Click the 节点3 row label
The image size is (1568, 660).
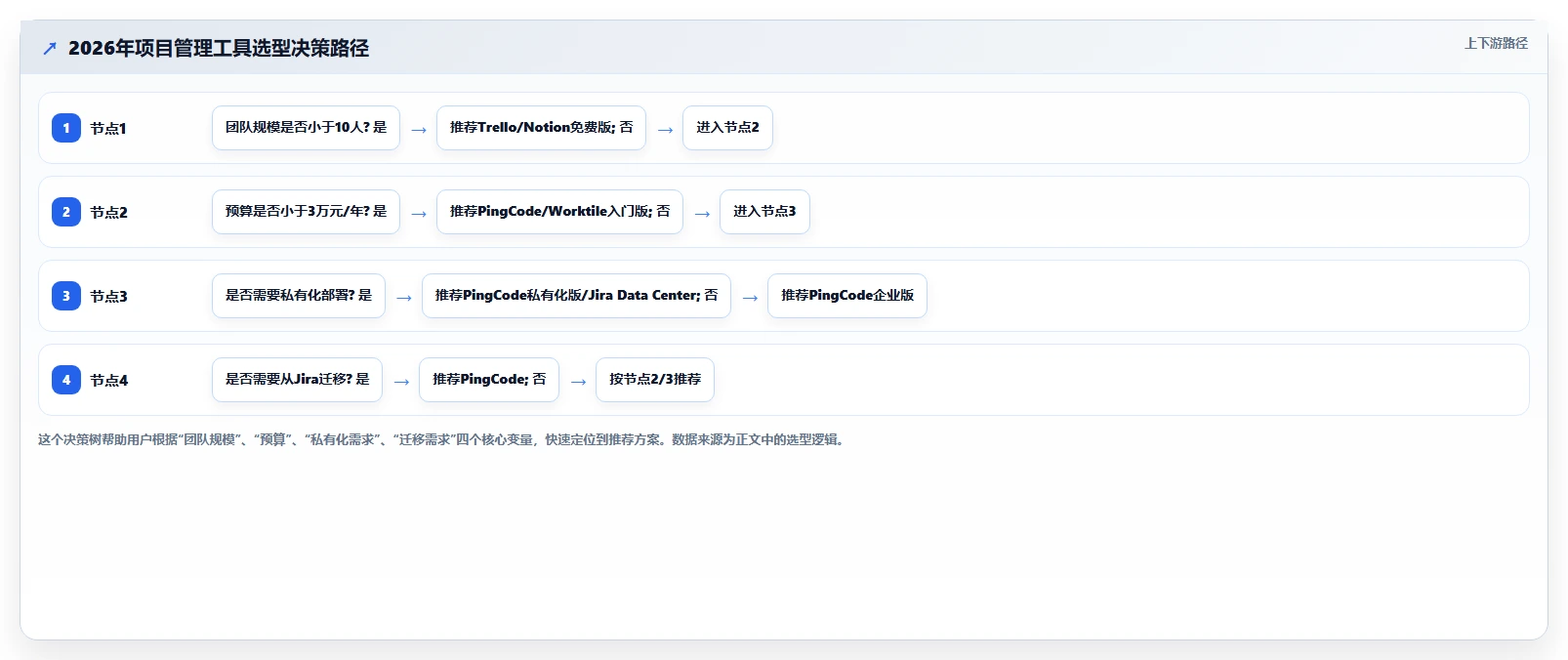(108, 296)
